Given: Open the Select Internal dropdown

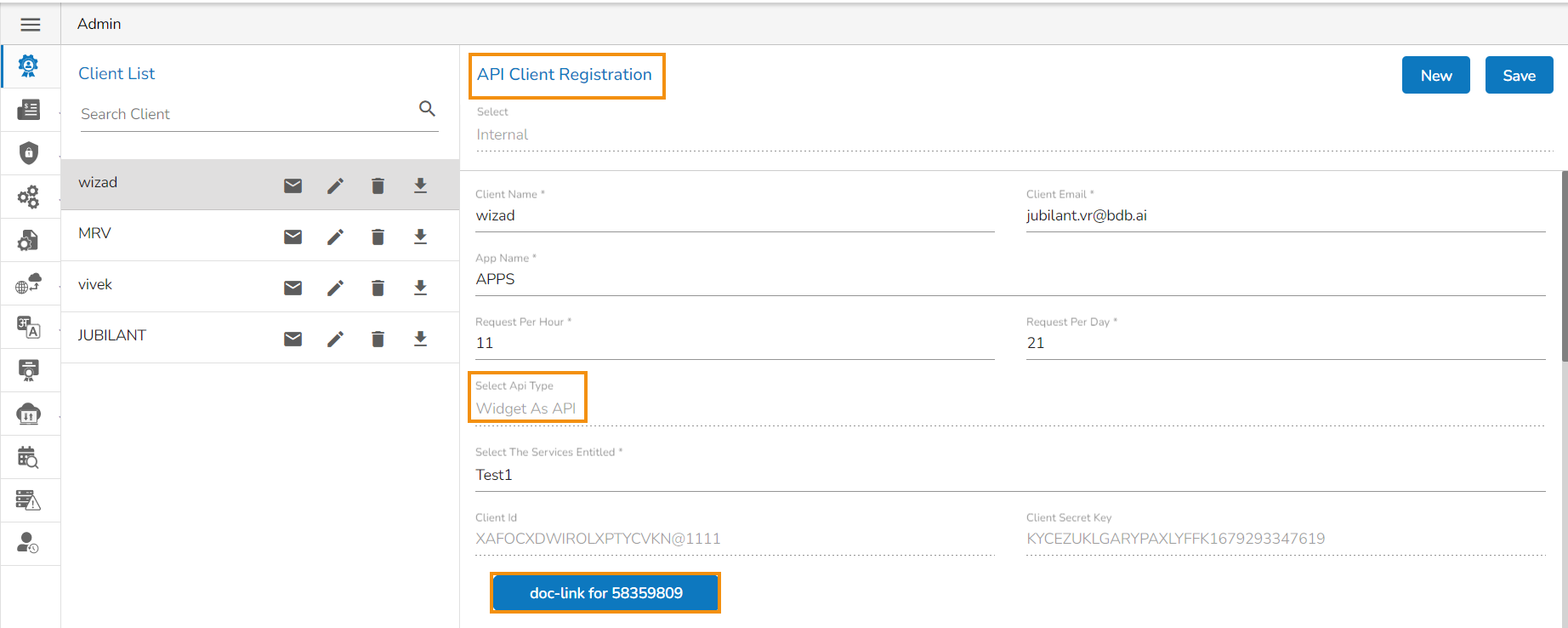Looking at the screenshot, I should click(1012, 135).
